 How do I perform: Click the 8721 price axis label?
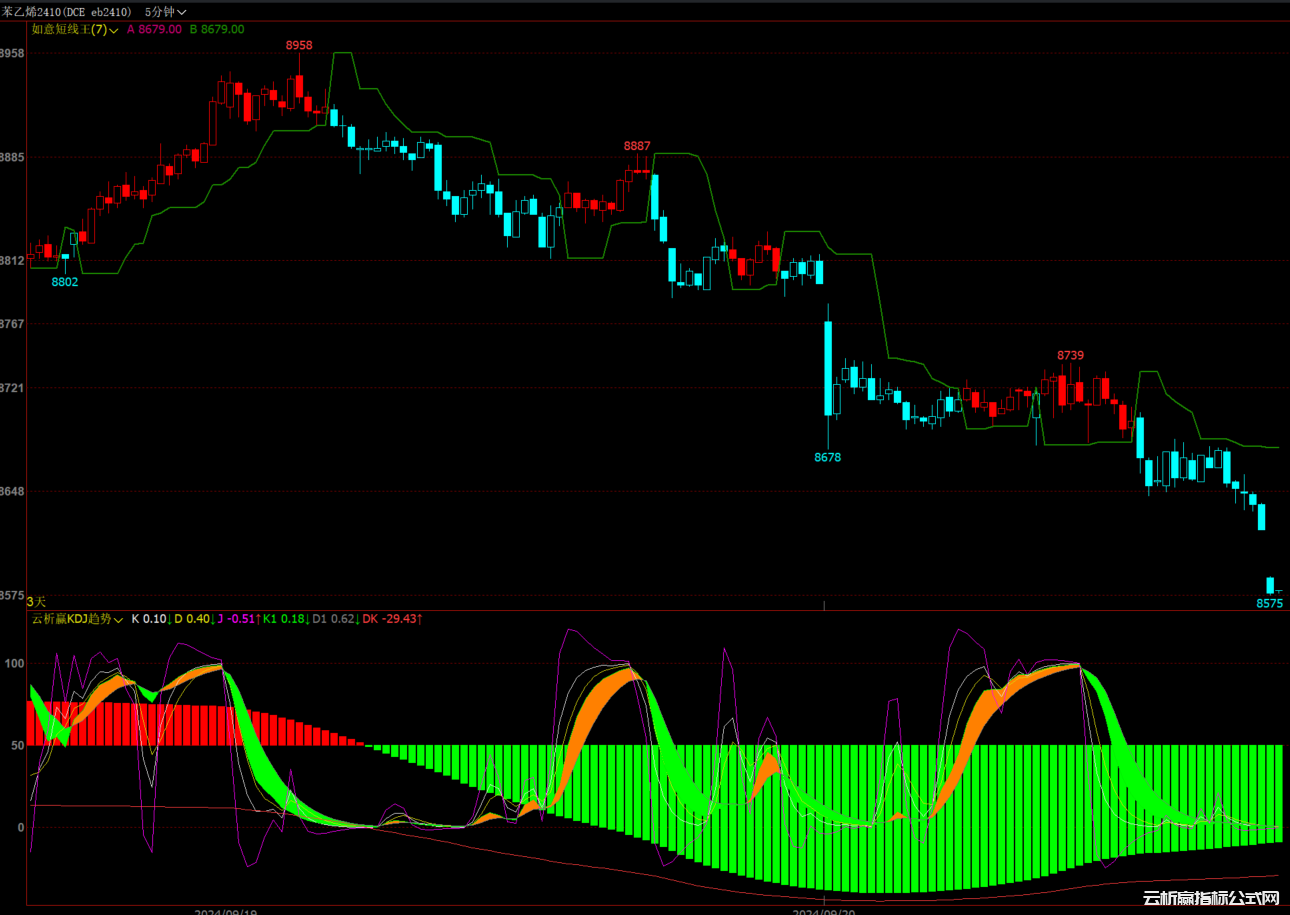pyautogui.click(x=13, y=388)
